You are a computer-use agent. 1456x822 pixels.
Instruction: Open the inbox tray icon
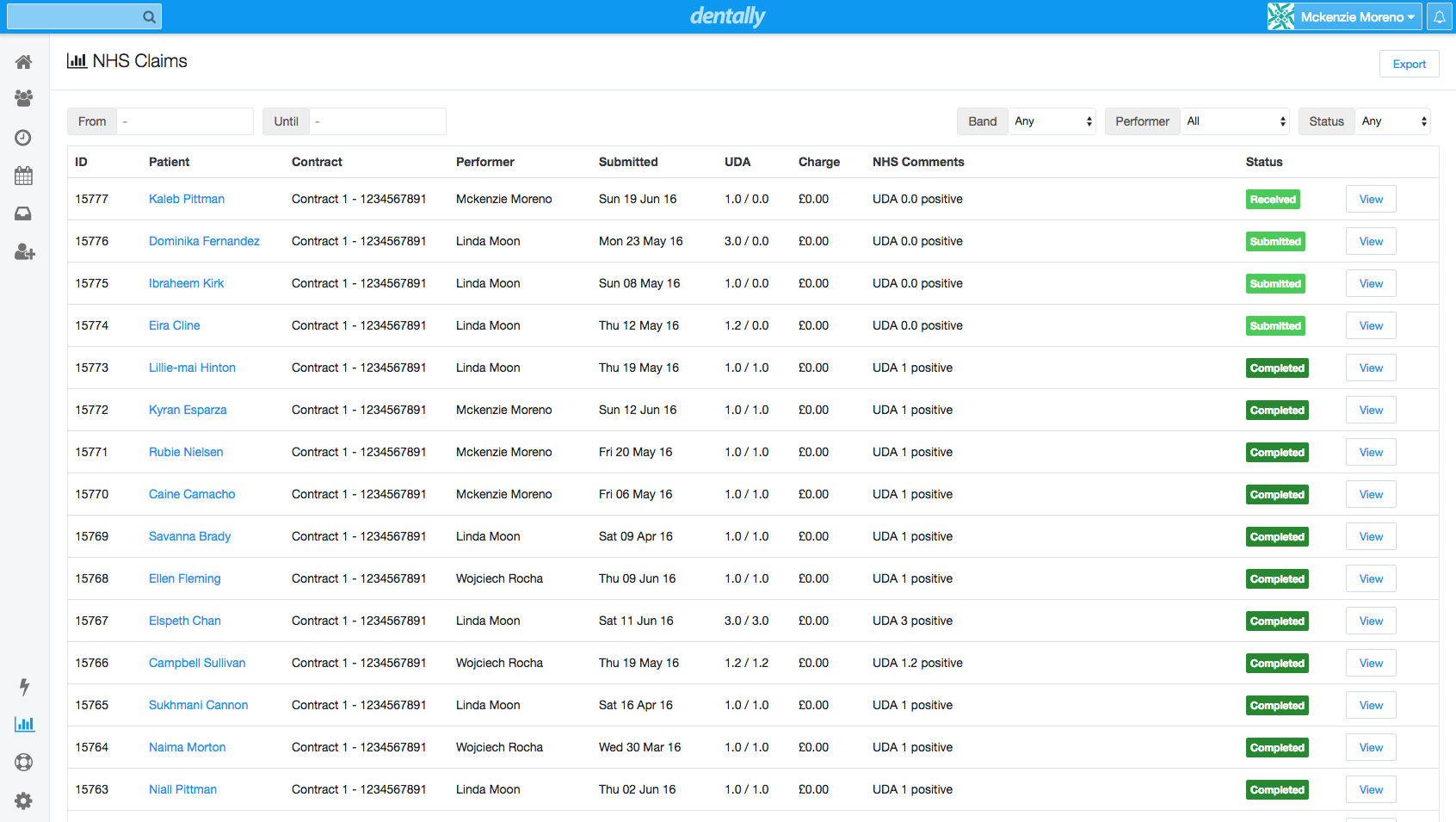pyautogui.click(x=24, y=213)
